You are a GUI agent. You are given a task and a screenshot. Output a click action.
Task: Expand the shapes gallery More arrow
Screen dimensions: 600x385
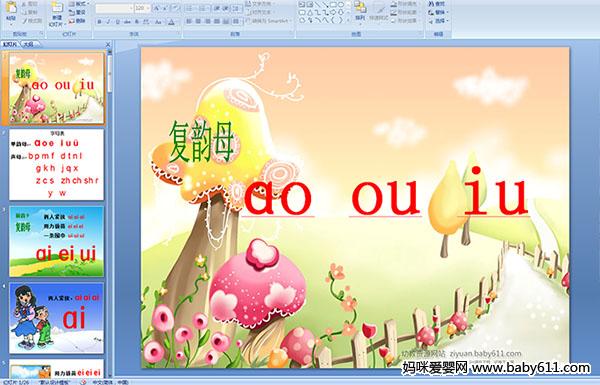(x=348, y=20)
